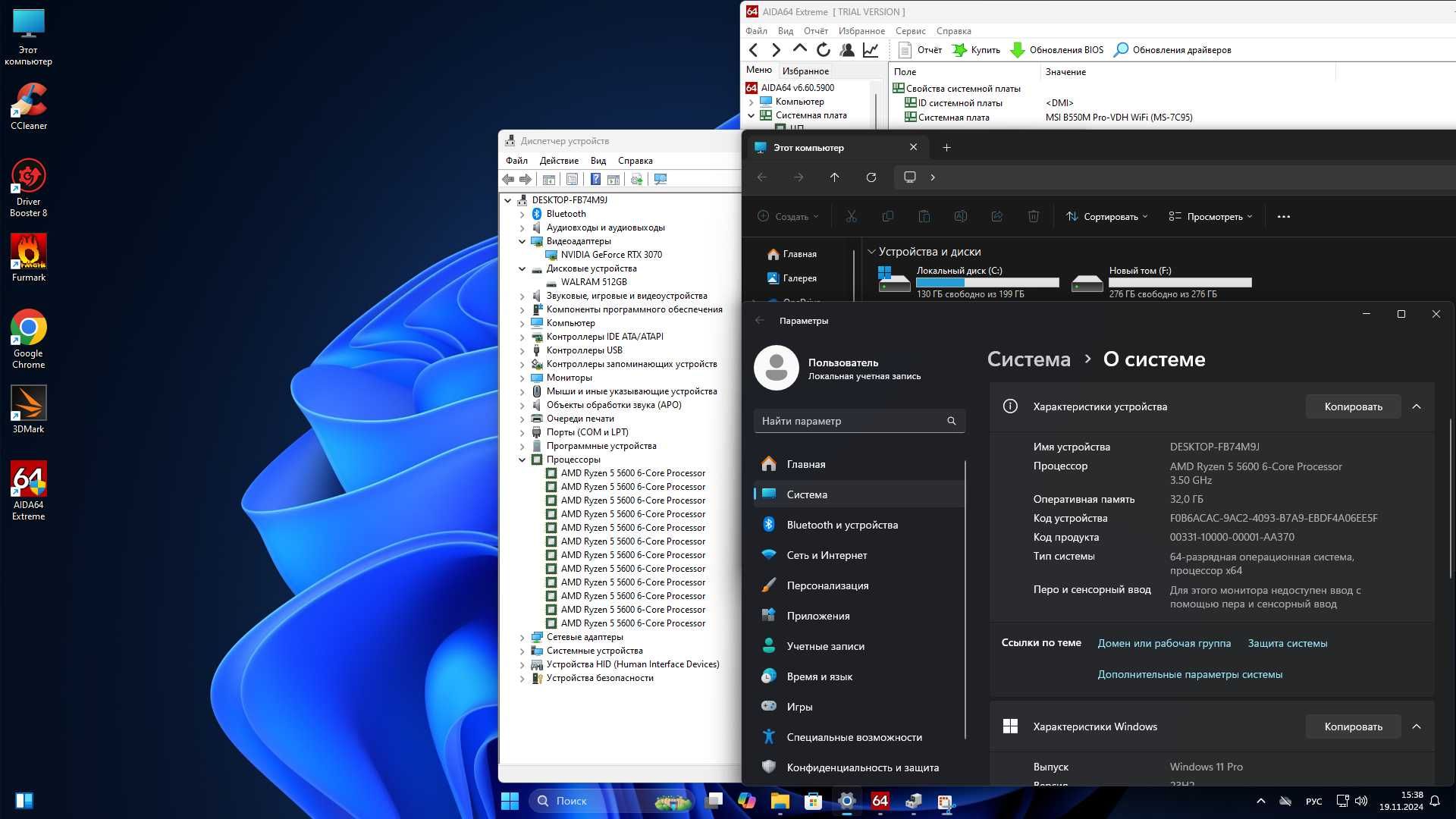The image size is (1456, 819).
Task: Click Device Manager back arrow icon
Action: (508, 180)
